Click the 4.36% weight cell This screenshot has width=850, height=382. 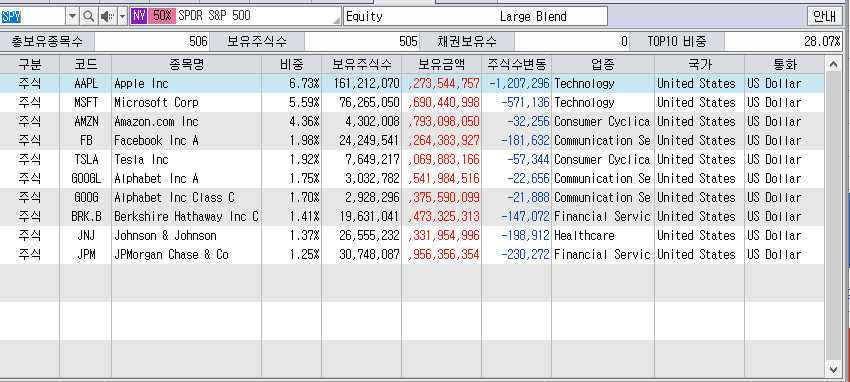pos(292,121)
